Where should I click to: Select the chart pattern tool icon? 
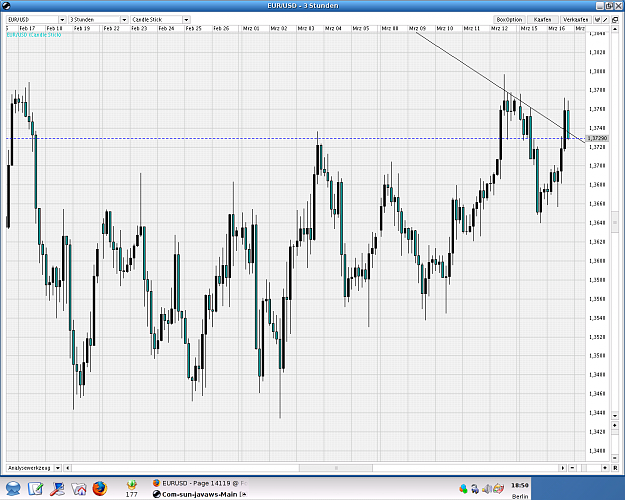pyautogui.click(x=597, y=20)
